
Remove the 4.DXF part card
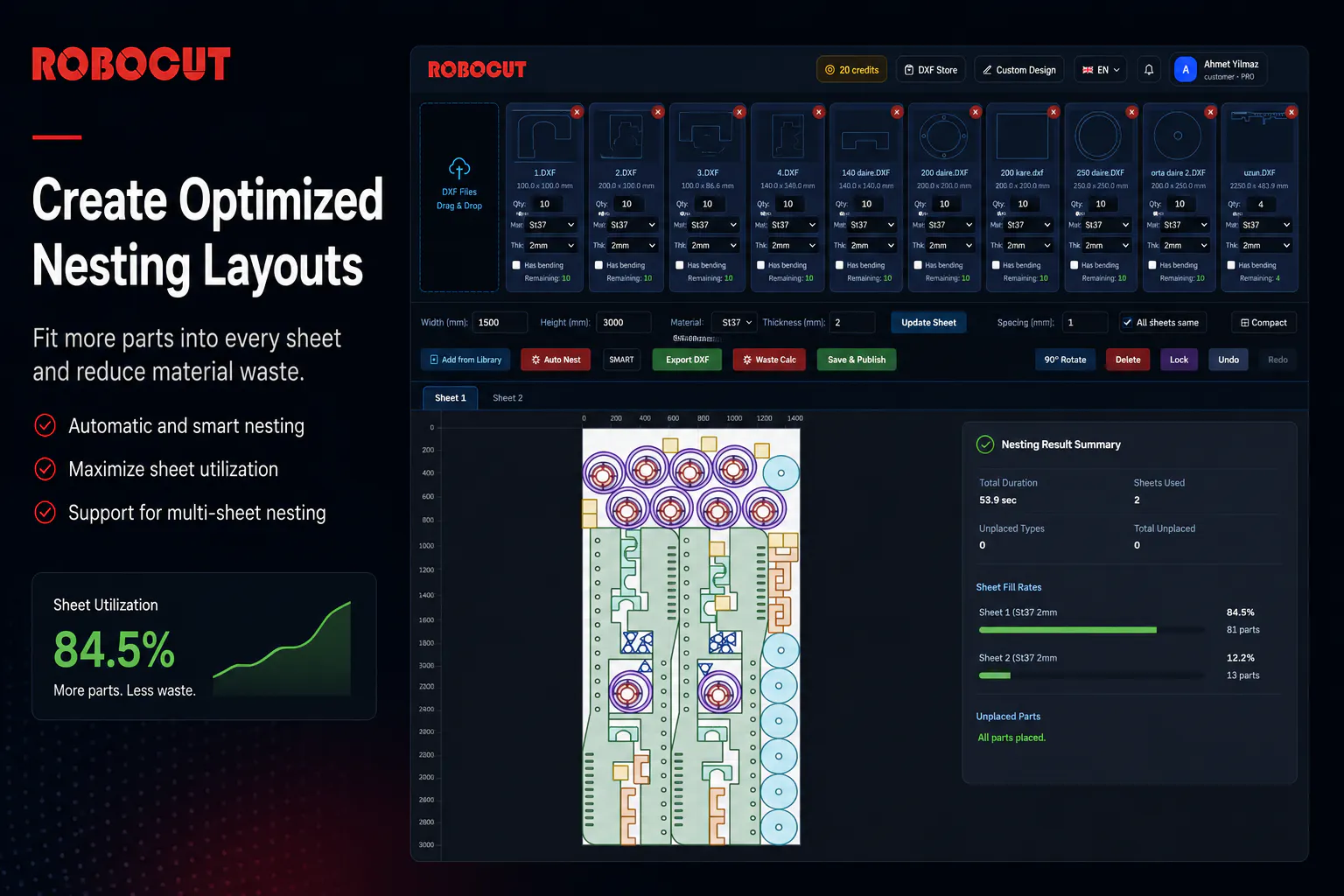tap(819, 112)
